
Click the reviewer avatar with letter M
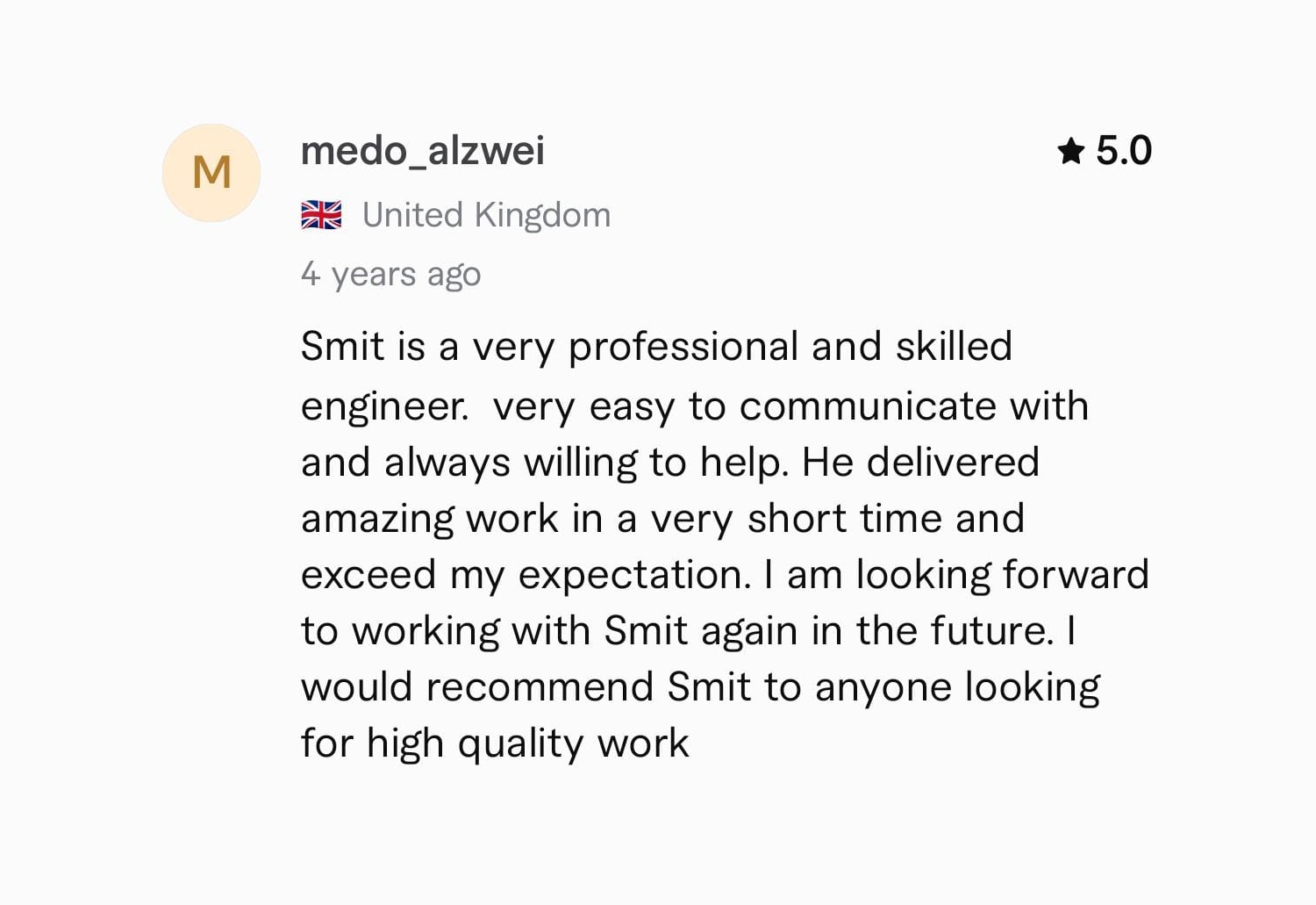pos(211,173)
